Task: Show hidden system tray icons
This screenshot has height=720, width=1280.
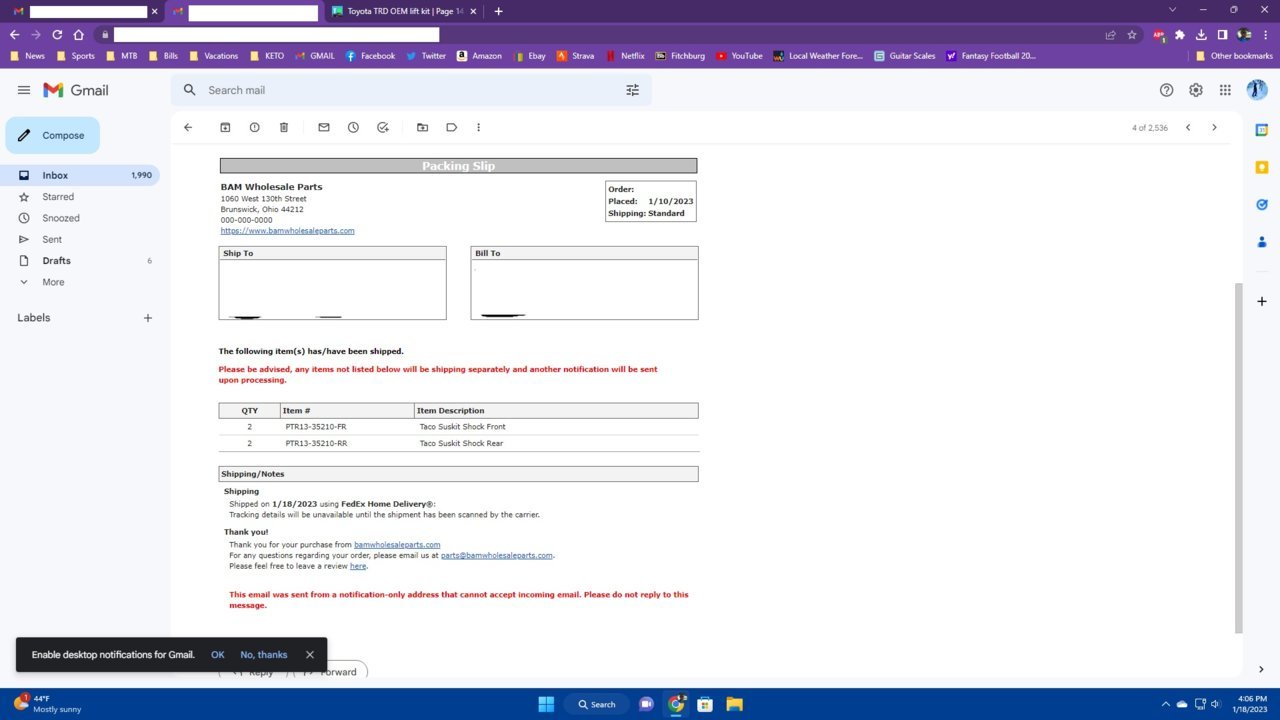Action: [1165, 704]
